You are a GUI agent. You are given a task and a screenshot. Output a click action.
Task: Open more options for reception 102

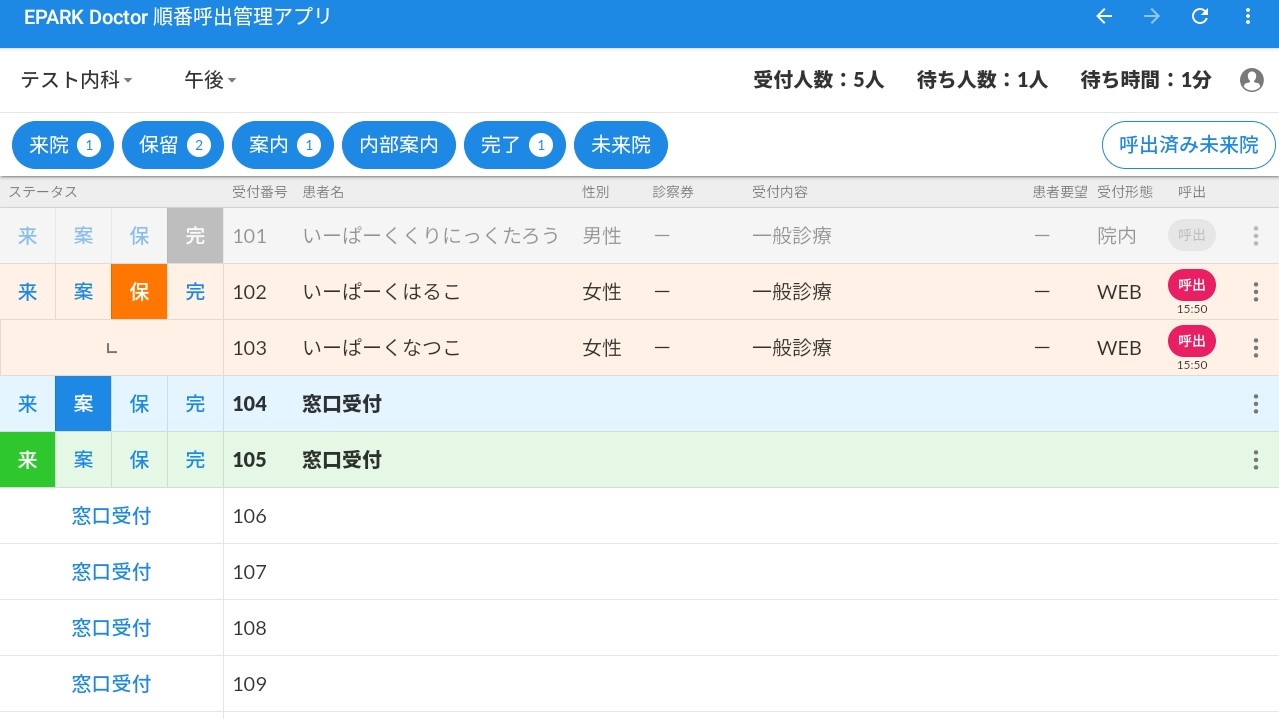pyautogui.click(x=1256, y=292)
